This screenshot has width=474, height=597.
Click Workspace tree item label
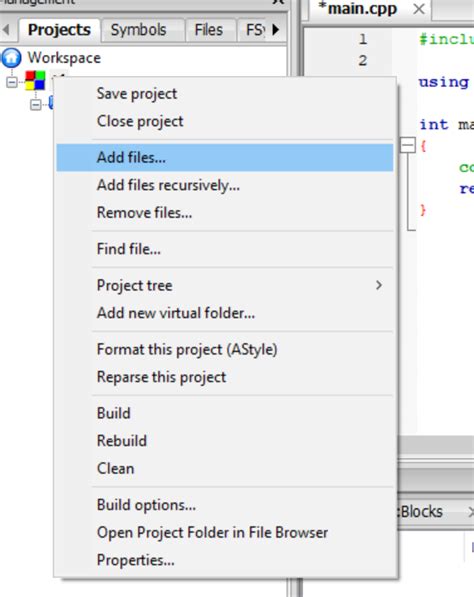pyautogui.click(x=64, y=58)
